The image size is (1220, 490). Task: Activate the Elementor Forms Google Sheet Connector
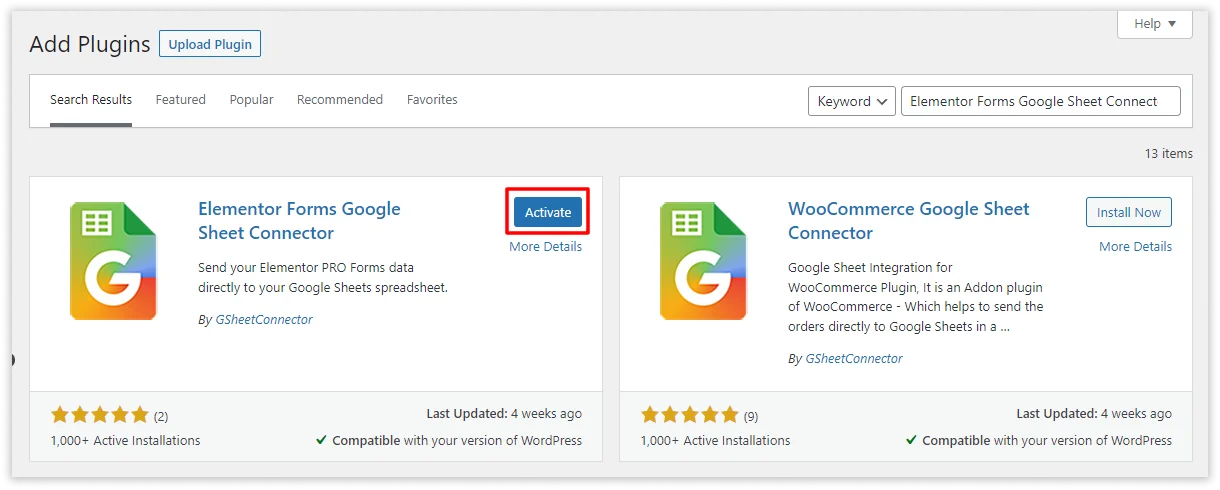click(x=548, y=212)
